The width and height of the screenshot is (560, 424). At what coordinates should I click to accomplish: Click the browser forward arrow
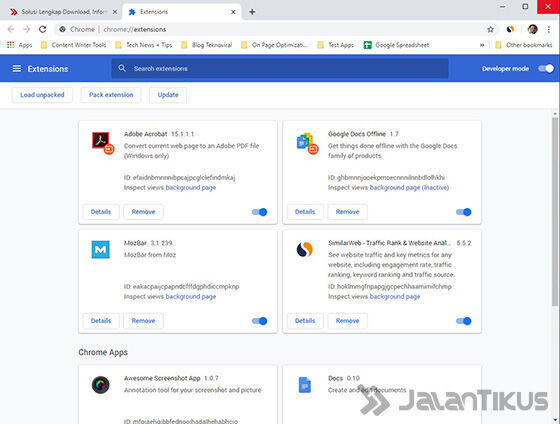(27, 29)
